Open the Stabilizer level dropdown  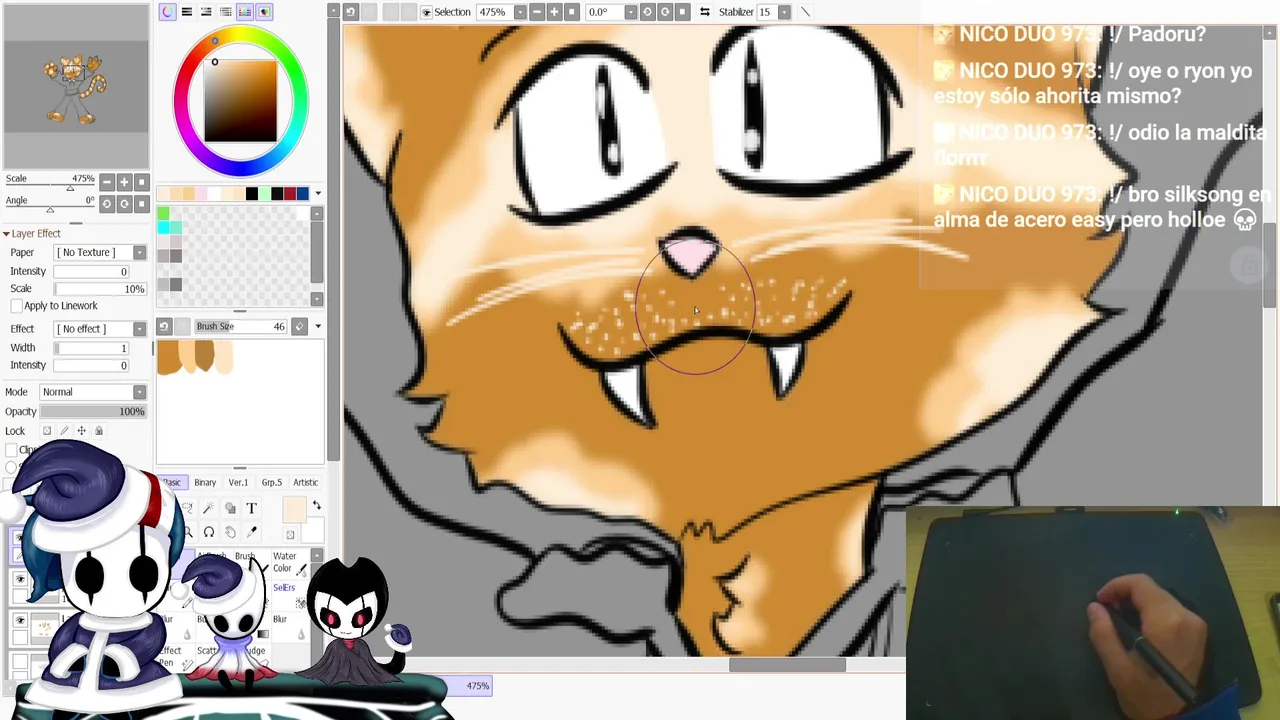784,12
